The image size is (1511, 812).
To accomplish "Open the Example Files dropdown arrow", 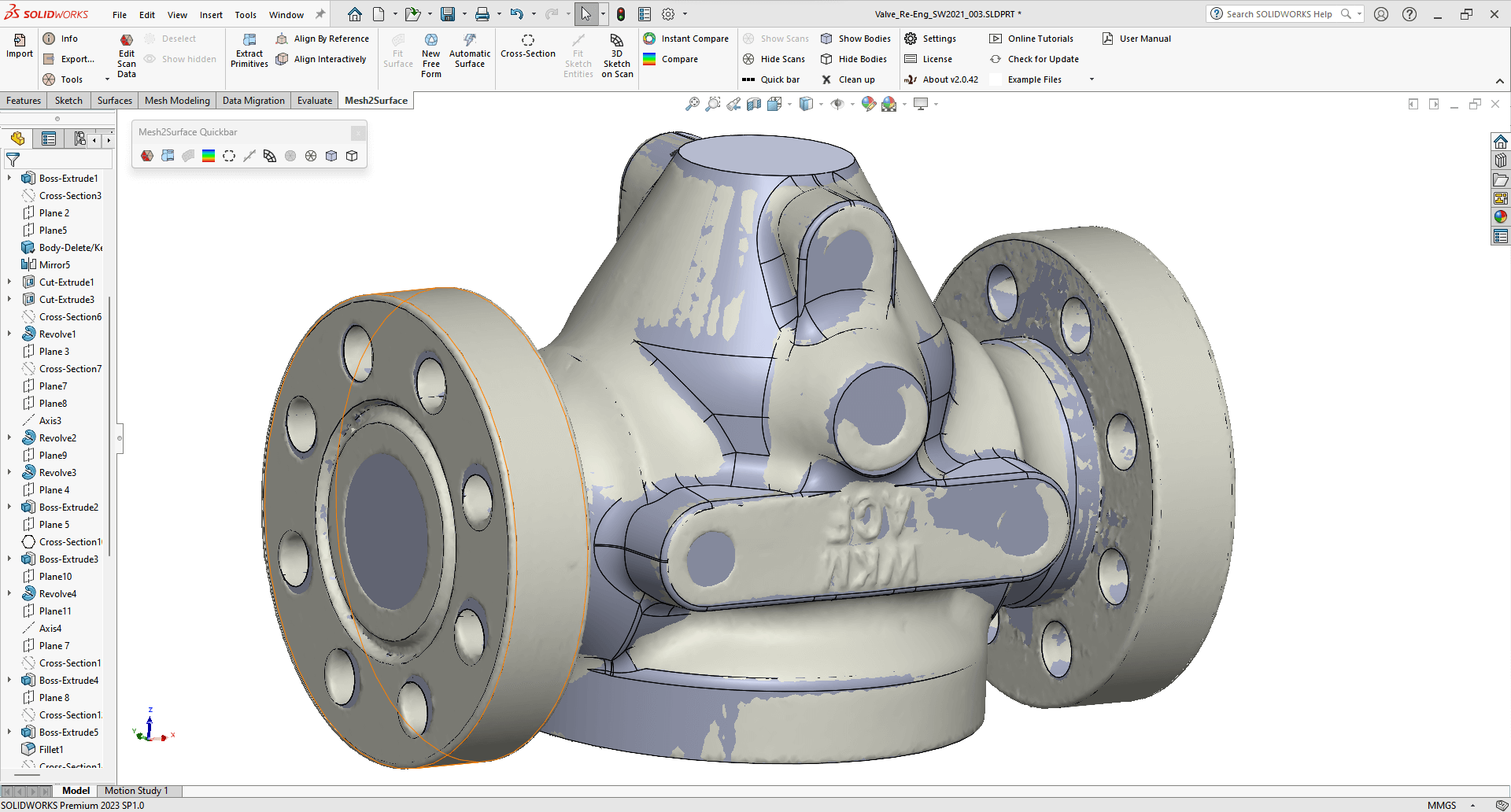I will [x=1092, y=79].
